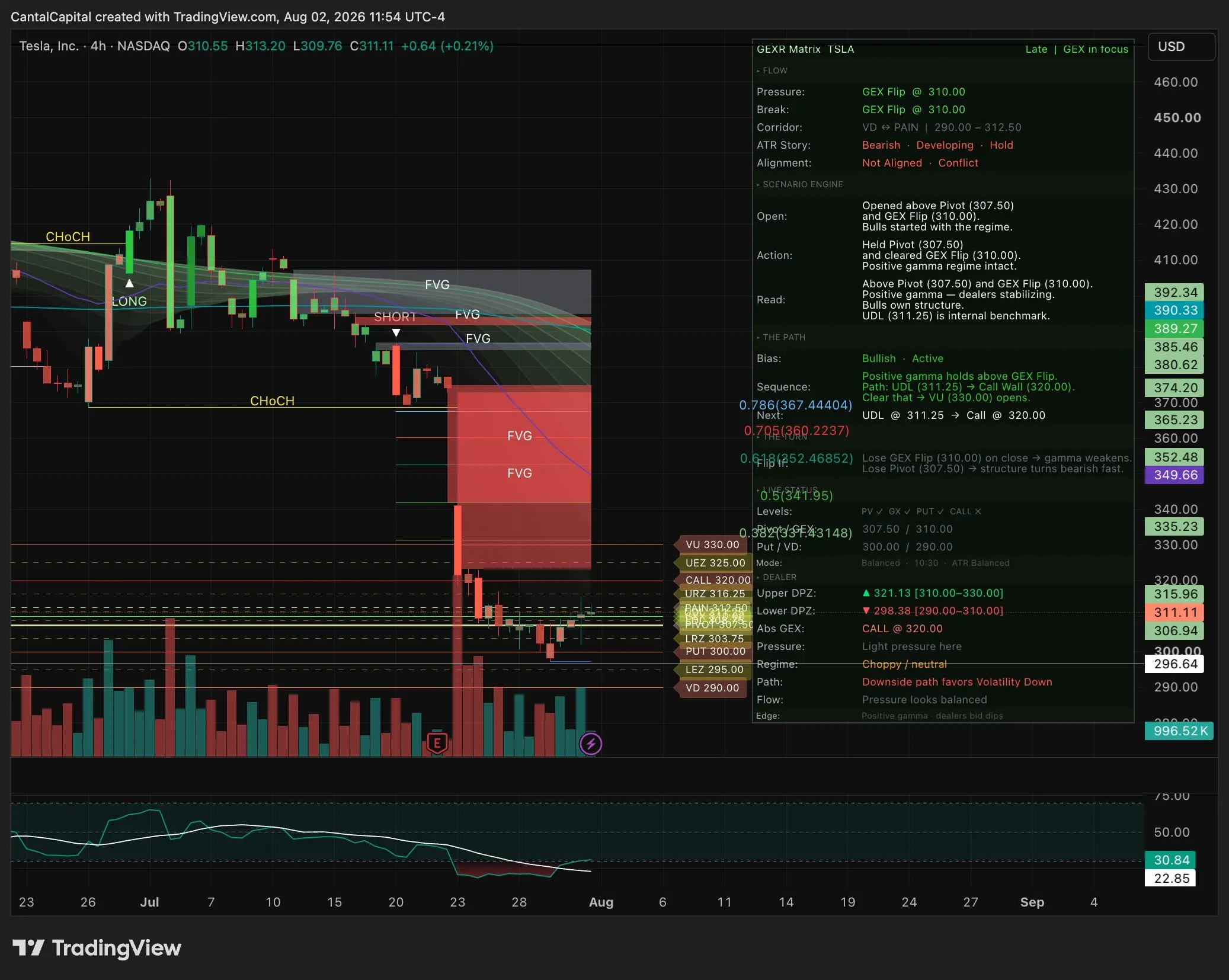This screenshot has width=1229, height=980.
Task: Click the "Bullish · Active" bias value
Action: (902, 358)
